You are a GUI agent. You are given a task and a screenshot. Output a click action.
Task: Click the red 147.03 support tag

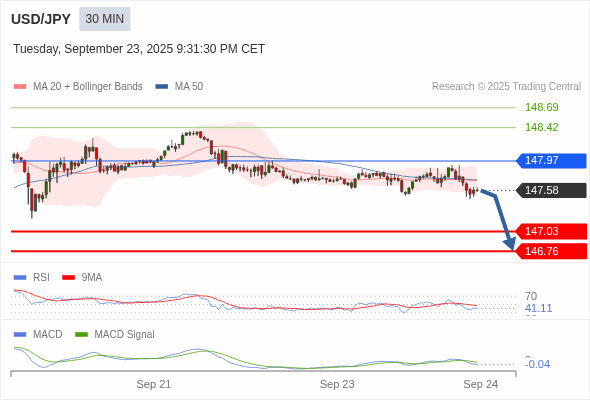click(x=551, y=231)
